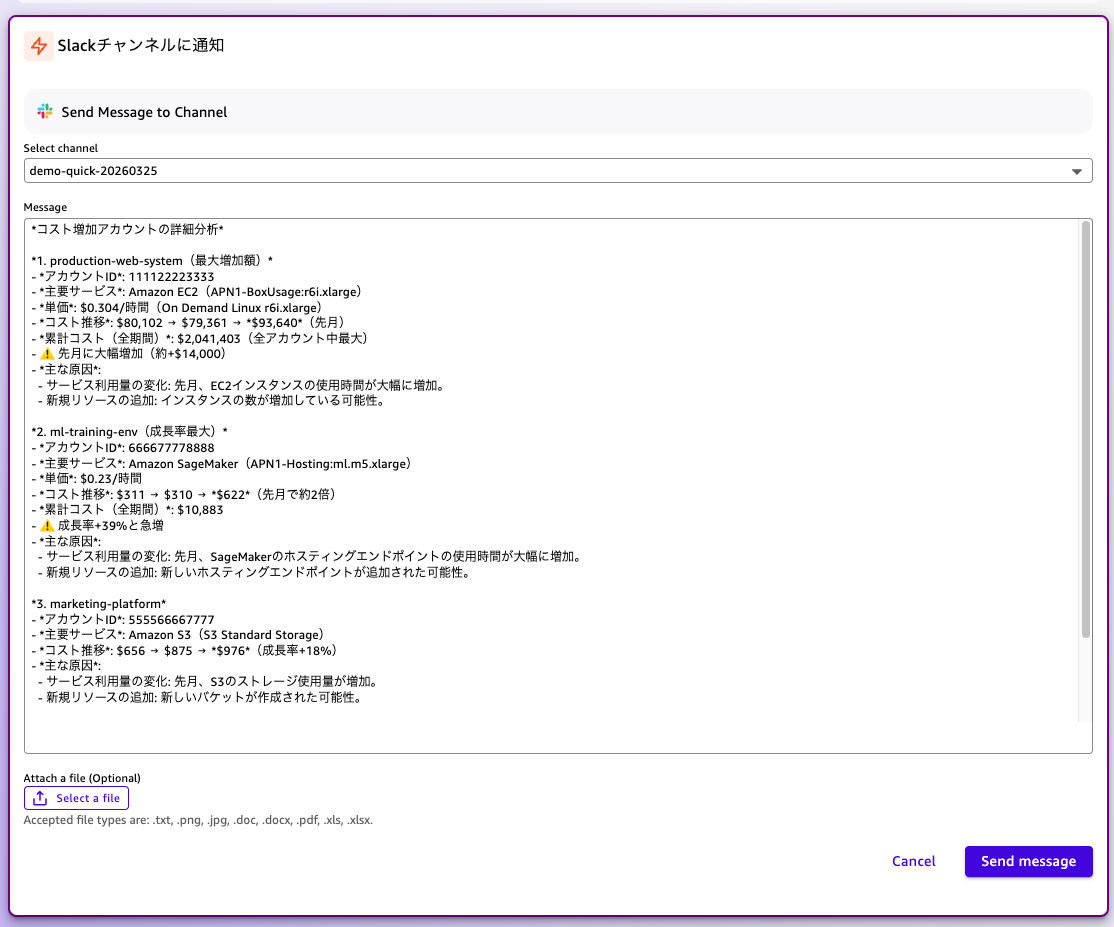1114x927 pixels.
Task: Click the ml-training-env heading in message
Action: pyautogui.click(x=130, y=431)
